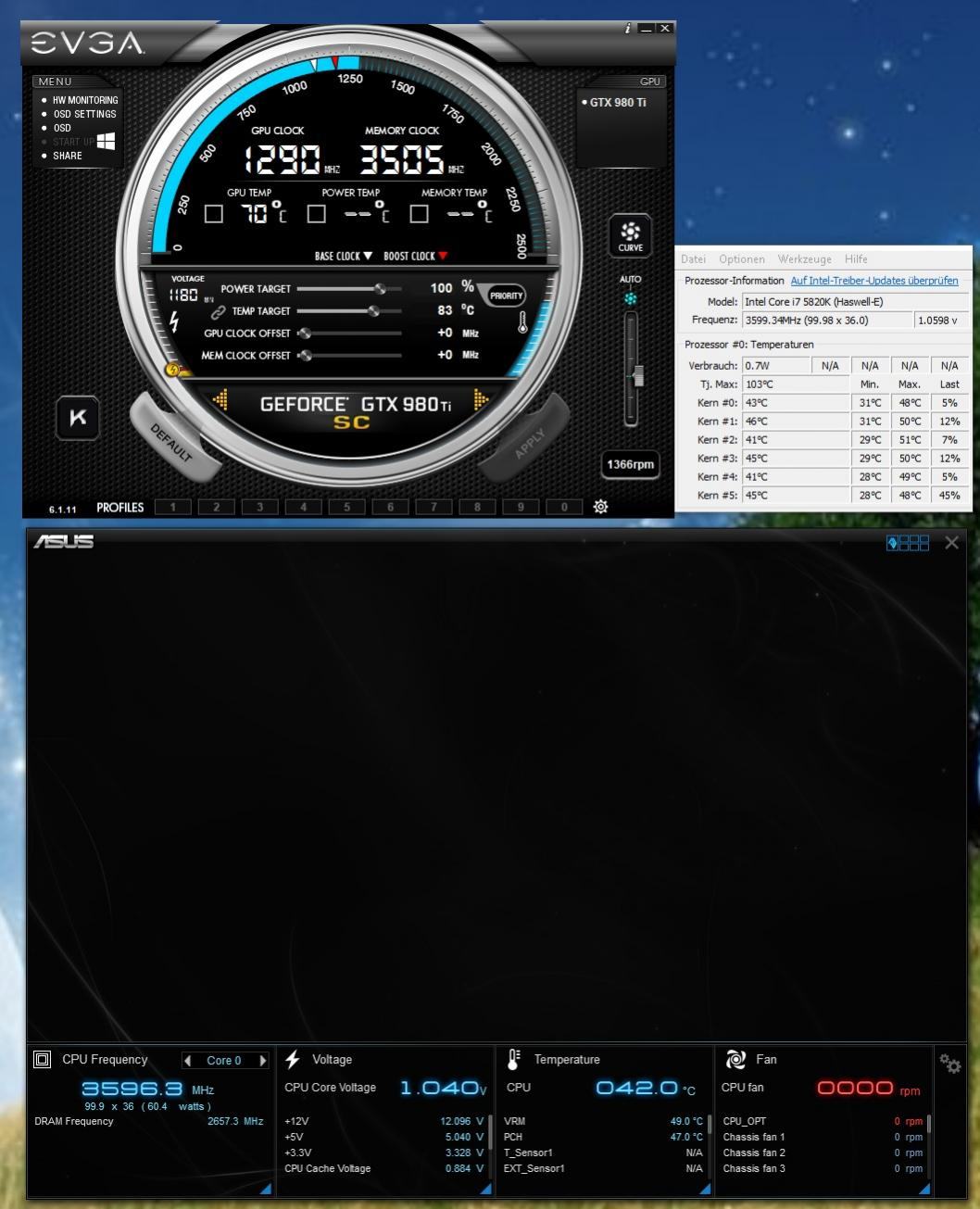
Task: Click the MEM CLOCK OFFSET slider
Action: tap(349, 356)
